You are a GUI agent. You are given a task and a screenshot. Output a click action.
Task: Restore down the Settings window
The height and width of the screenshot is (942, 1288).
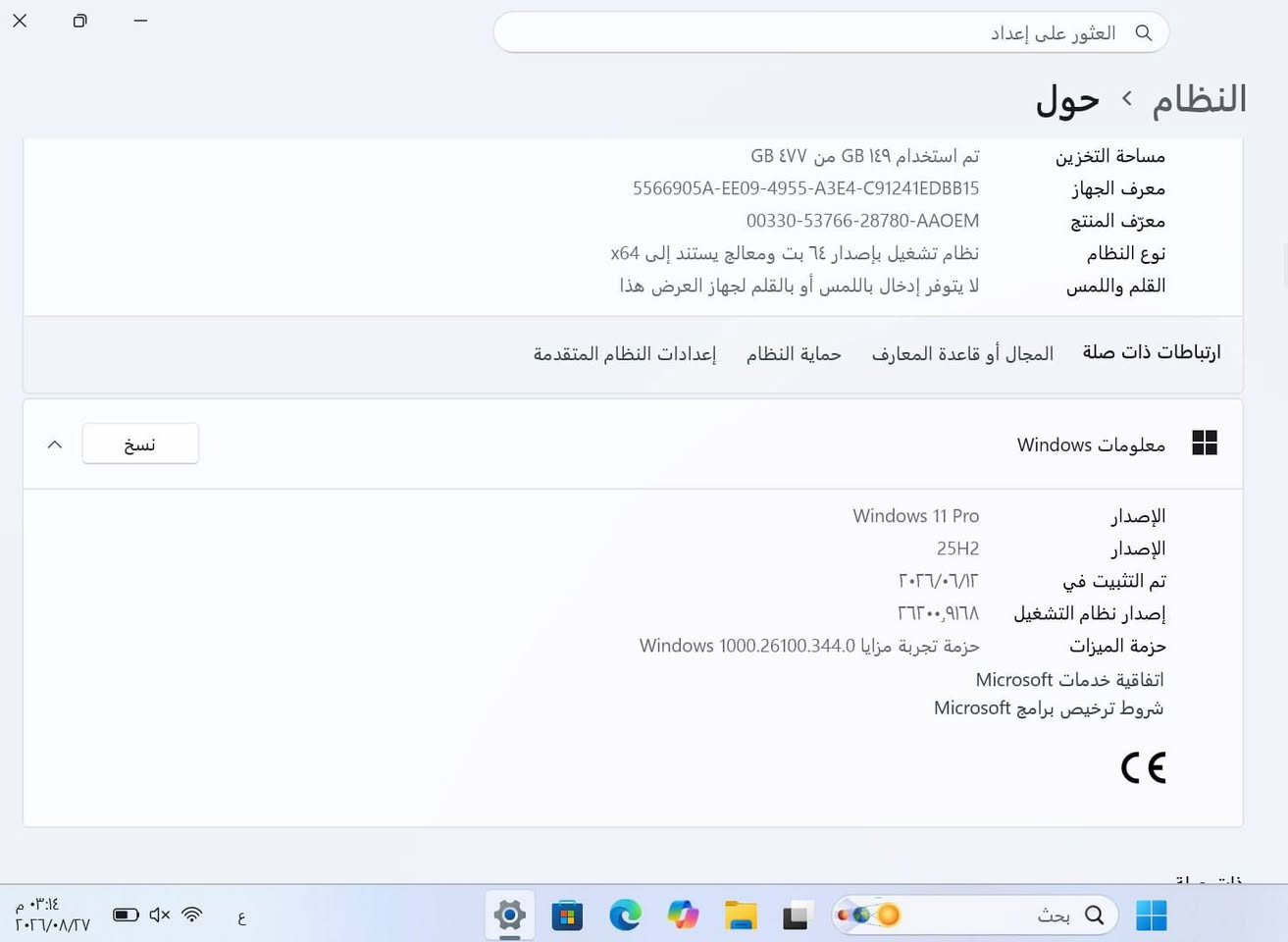tap(79, 21)
